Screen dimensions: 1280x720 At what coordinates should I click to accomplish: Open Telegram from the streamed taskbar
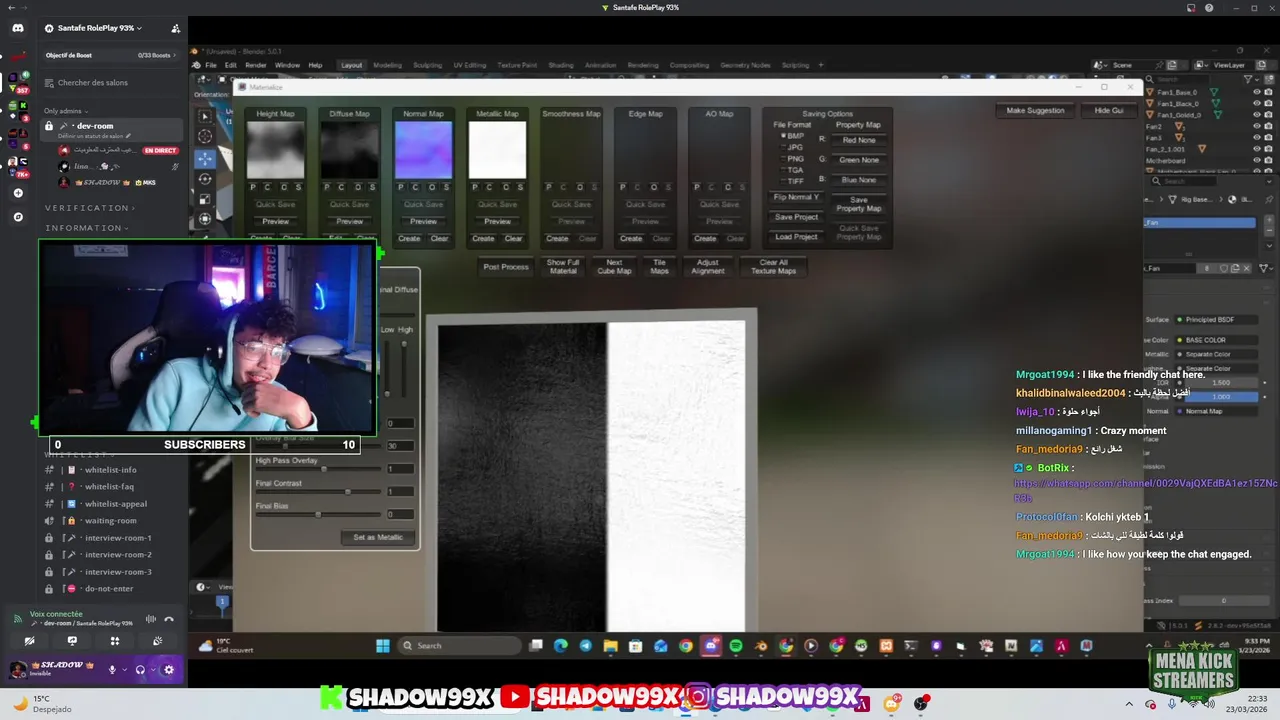585,646
